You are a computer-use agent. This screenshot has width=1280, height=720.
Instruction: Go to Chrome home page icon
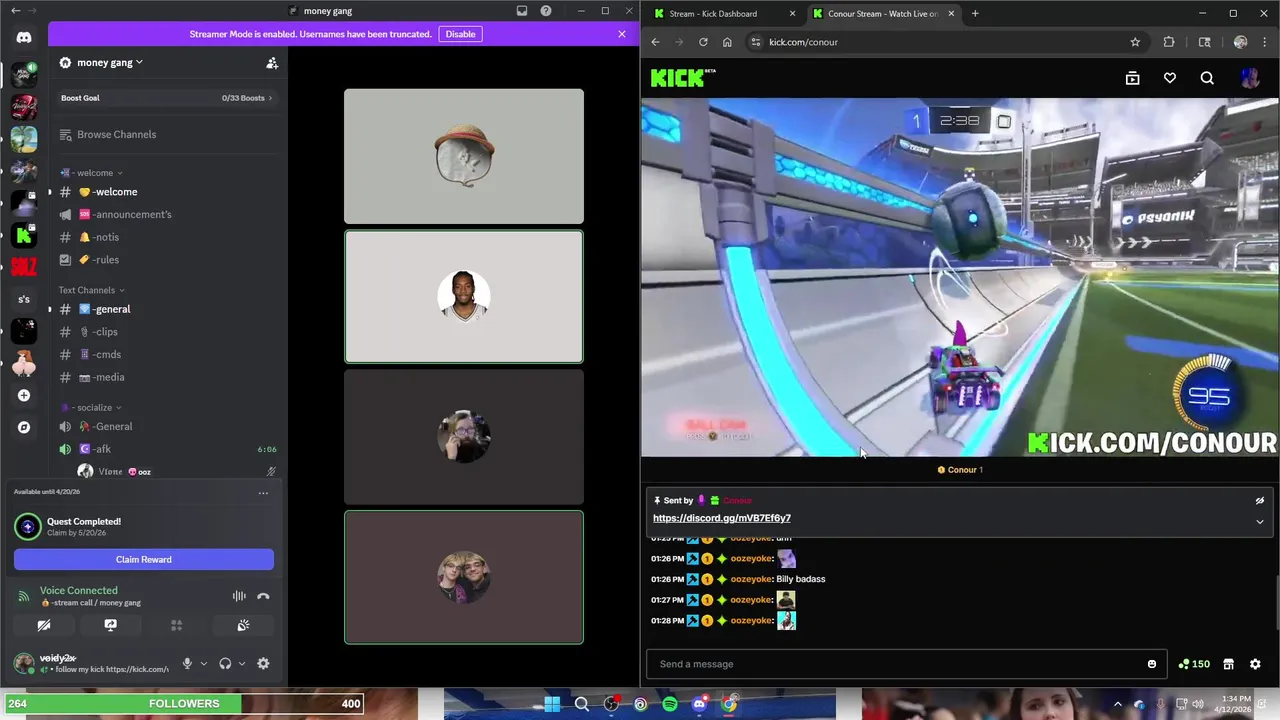click(x=727, y=42)
